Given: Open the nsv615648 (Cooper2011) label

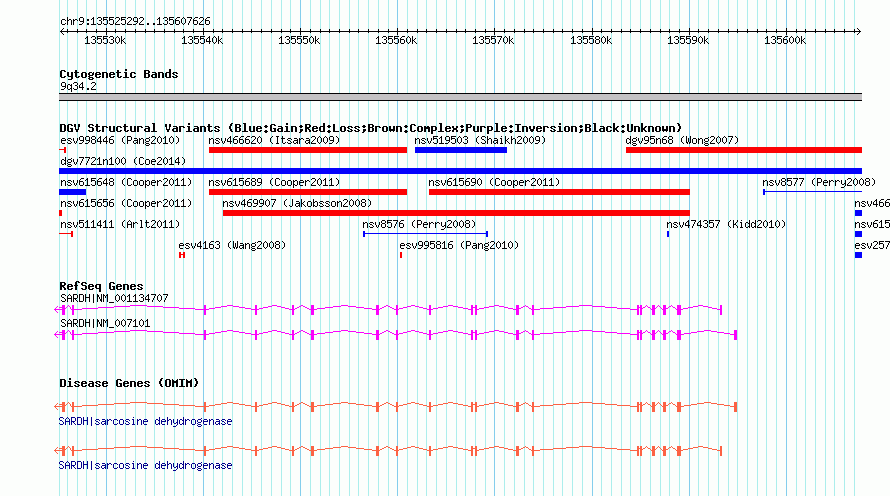Looking at the screenshot, I should point(126,182).
